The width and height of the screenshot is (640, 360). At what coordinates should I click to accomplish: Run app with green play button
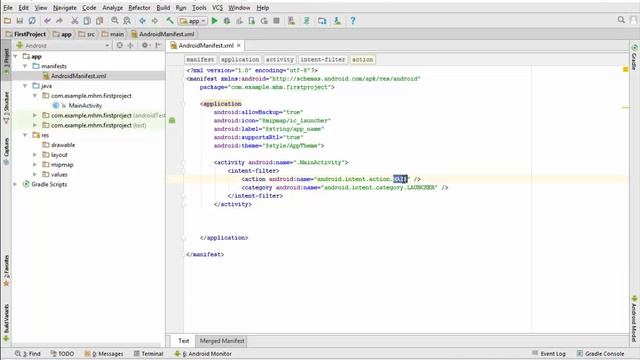pyautogui.click(x=214, y=20)
